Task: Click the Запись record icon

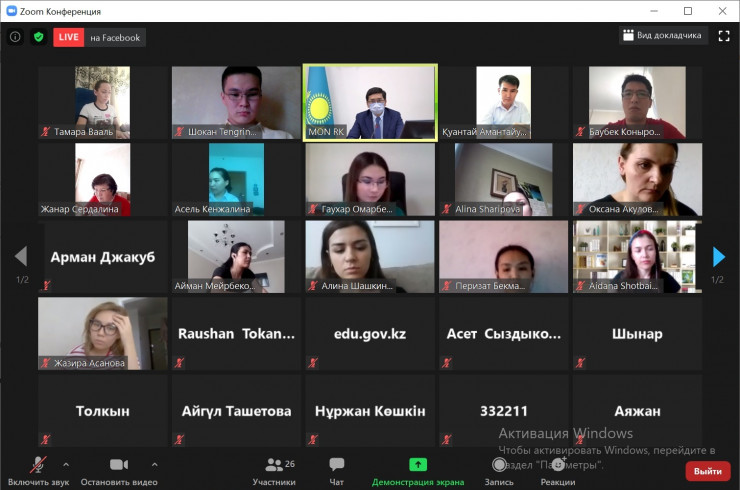Action: coord(499,470)
